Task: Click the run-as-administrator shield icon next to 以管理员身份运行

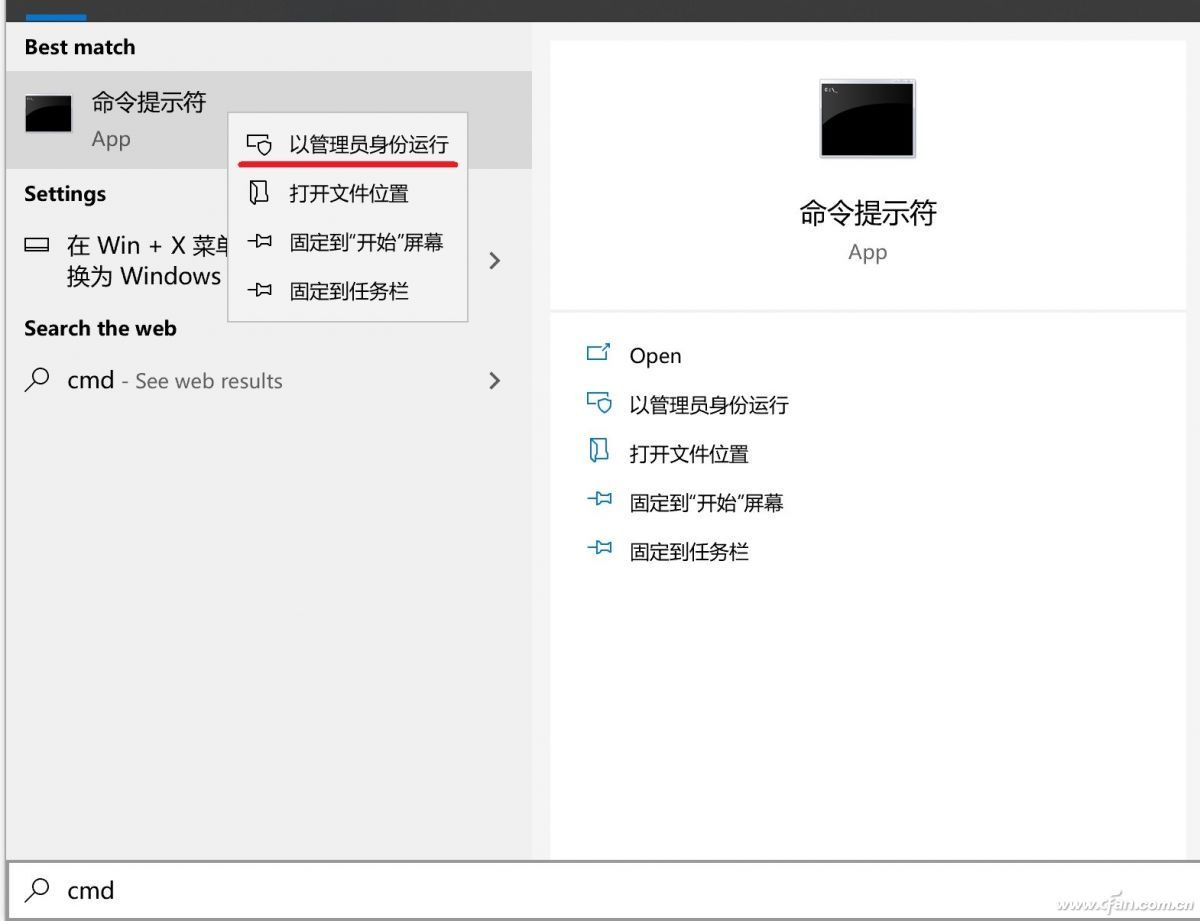Action: click(x=260, y=144)
